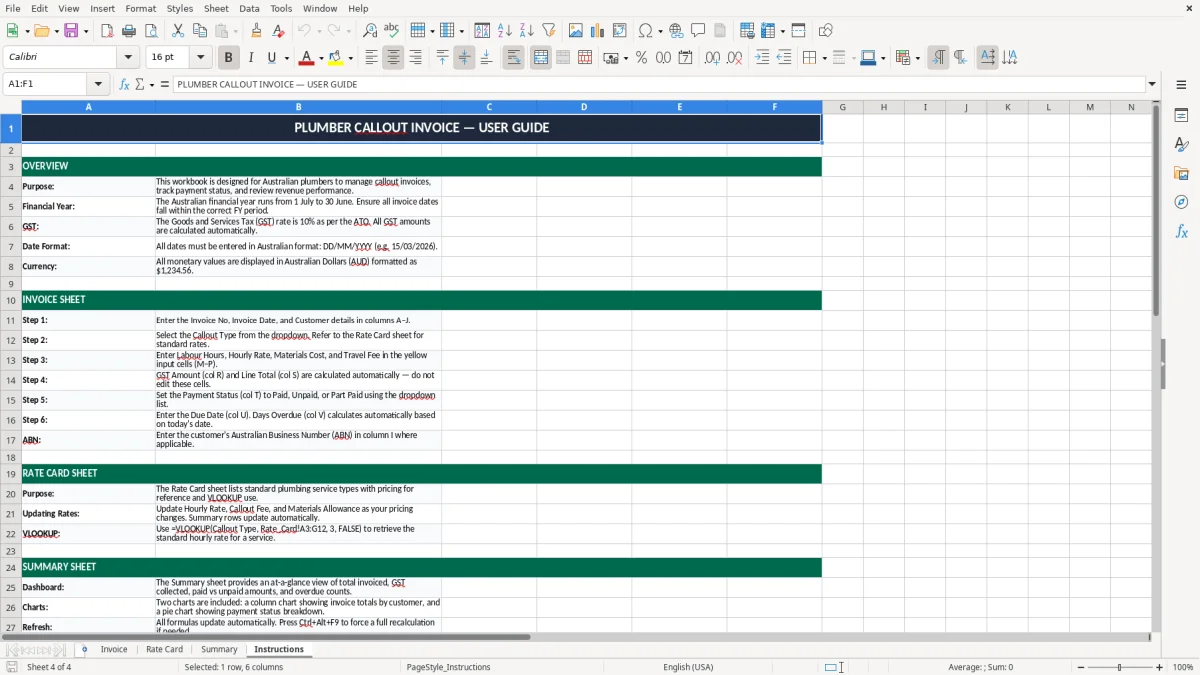Open the sidebar Navigator compass icon
Image resolution: width=1200 pixels, height=675 pixels.
(x=1181, y=202)
